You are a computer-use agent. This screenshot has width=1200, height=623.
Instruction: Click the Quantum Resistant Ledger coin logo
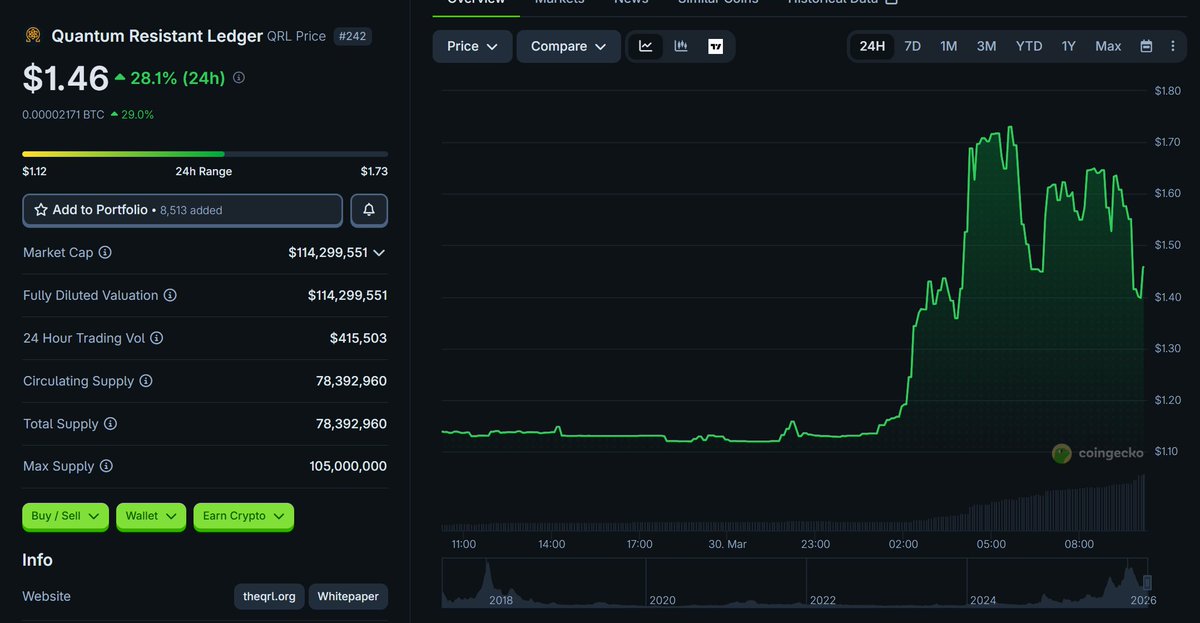[32, 35]
